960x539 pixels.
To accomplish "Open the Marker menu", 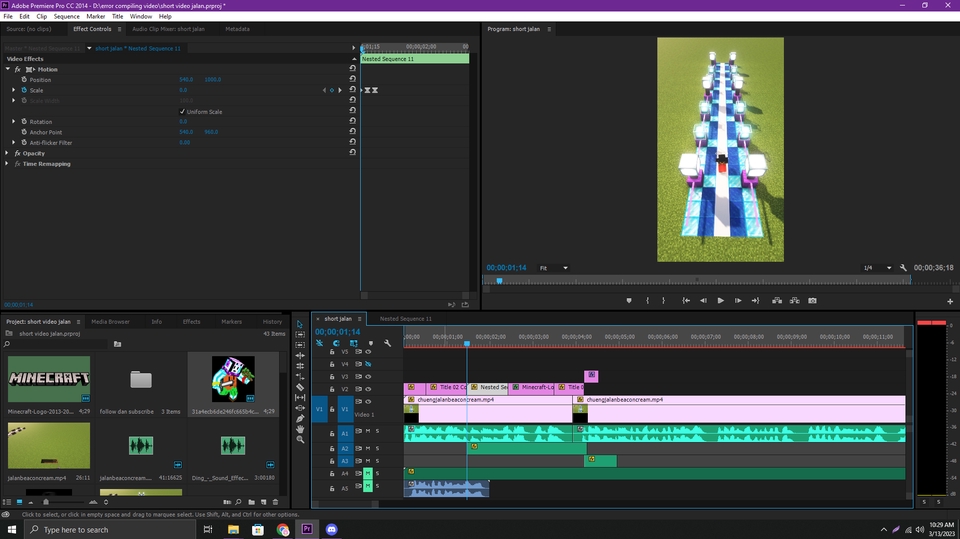I will [96, 17].
